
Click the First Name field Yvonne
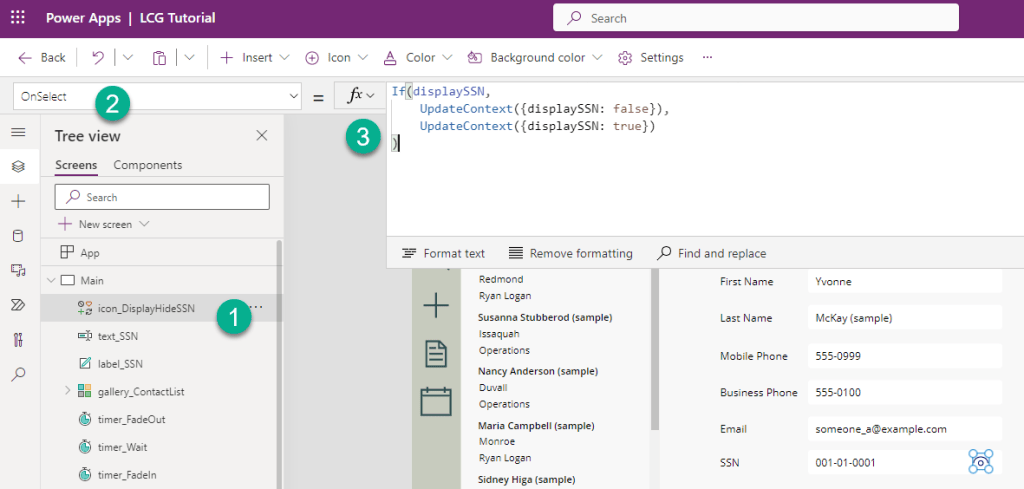(904, 282)
